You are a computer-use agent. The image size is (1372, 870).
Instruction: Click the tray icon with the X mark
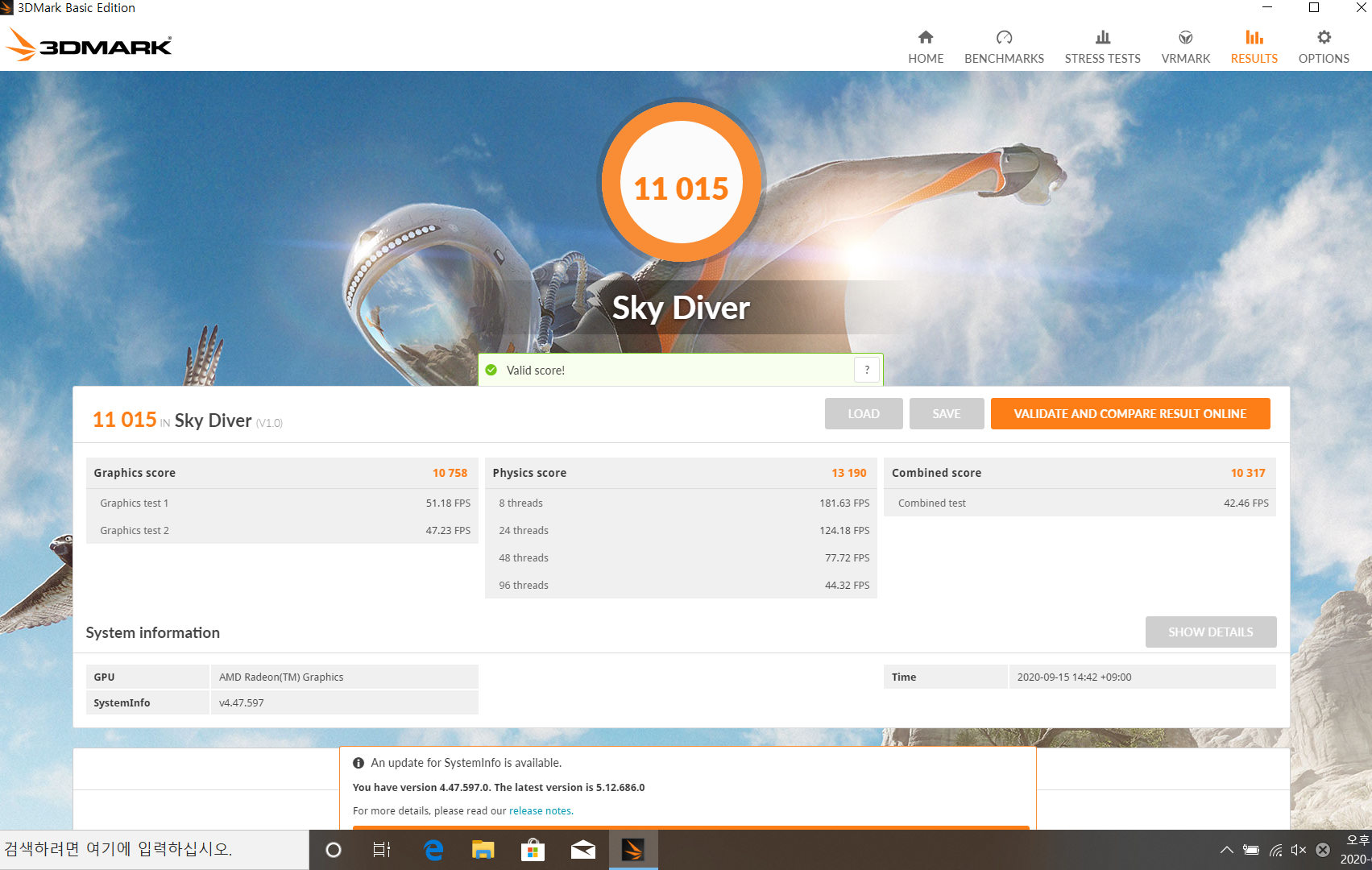tap(1323, 850)
